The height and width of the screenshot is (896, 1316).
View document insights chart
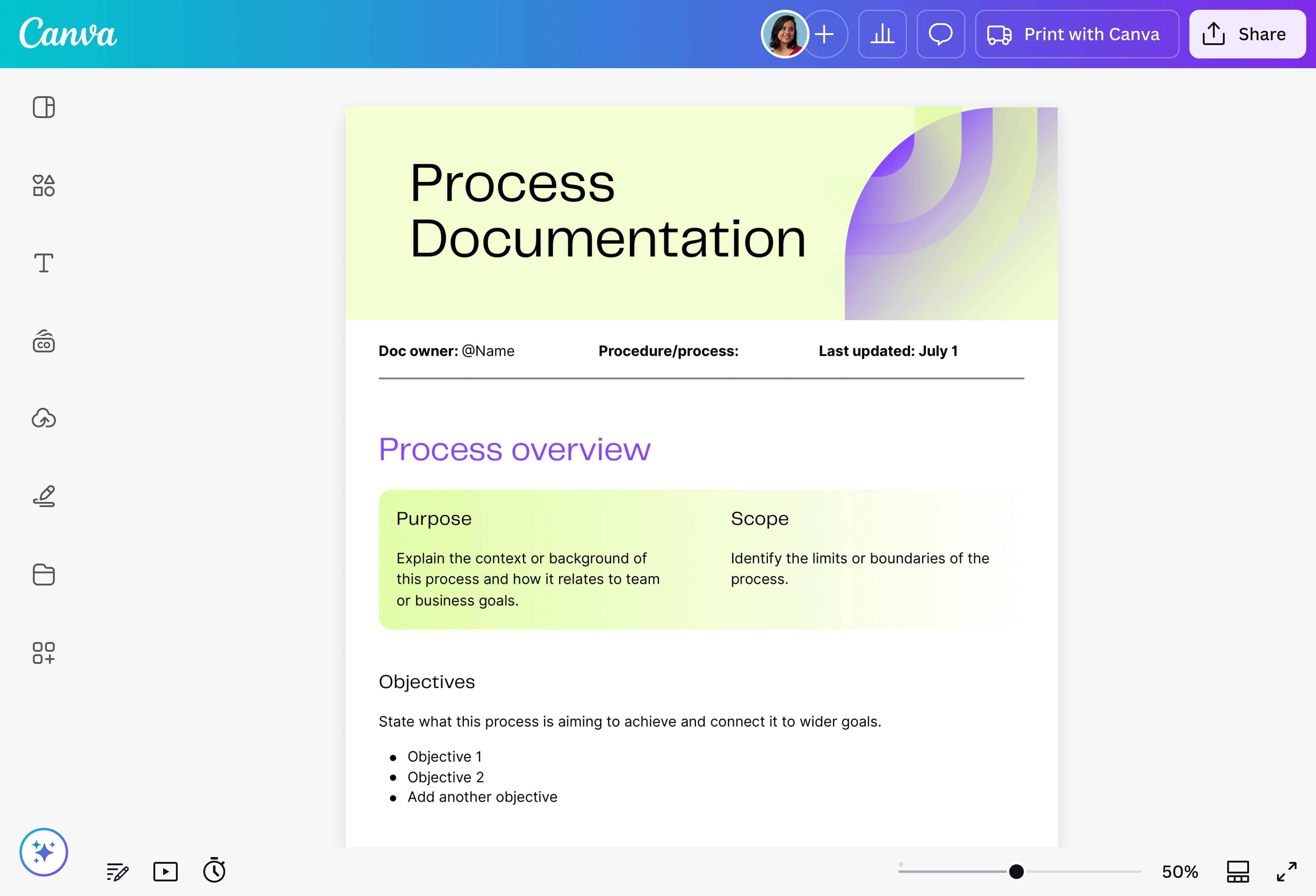pos(882,34)
